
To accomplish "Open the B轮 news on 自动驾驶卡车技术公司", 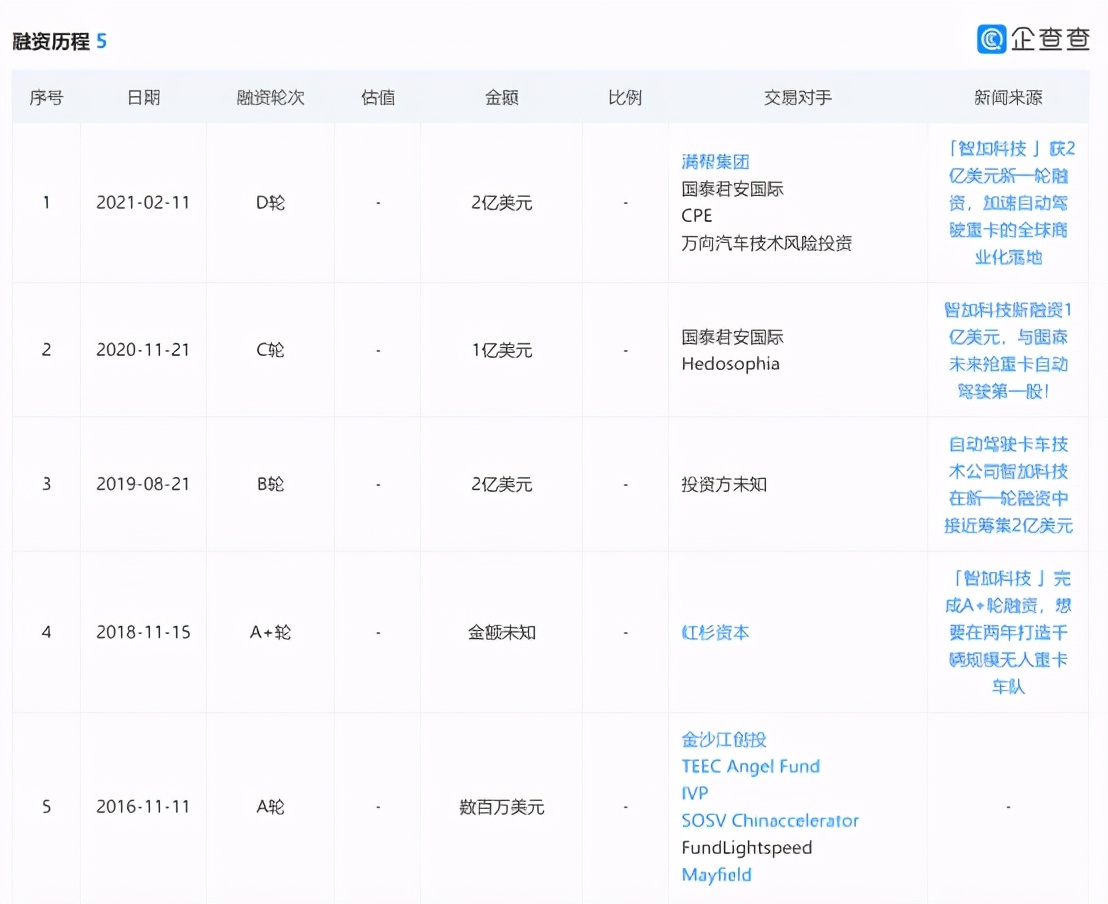I will [1008, 484].
